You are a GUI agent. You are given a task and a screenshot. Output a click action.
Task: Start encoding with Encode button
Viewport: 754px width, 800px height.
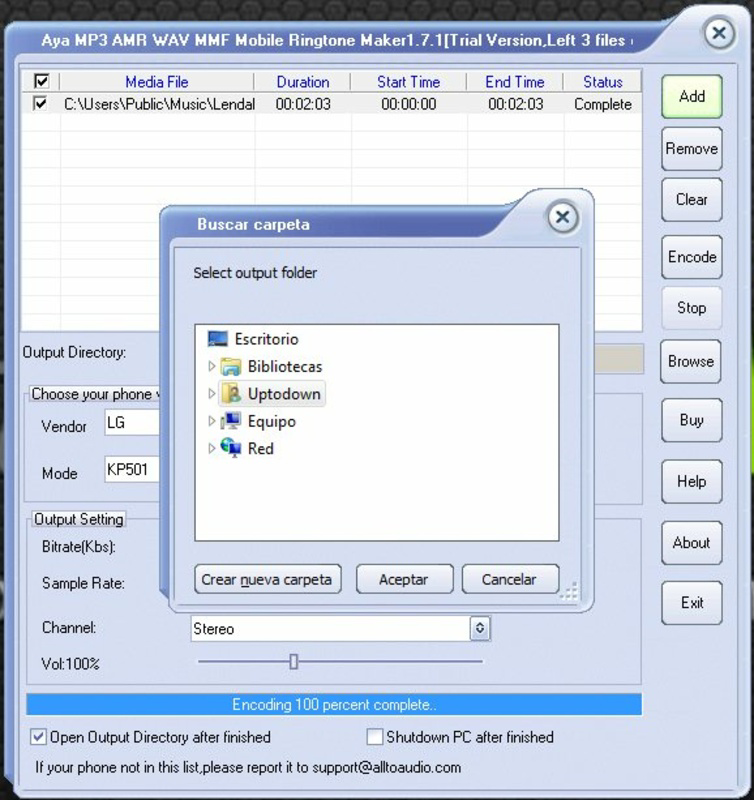tap(692, 257)
